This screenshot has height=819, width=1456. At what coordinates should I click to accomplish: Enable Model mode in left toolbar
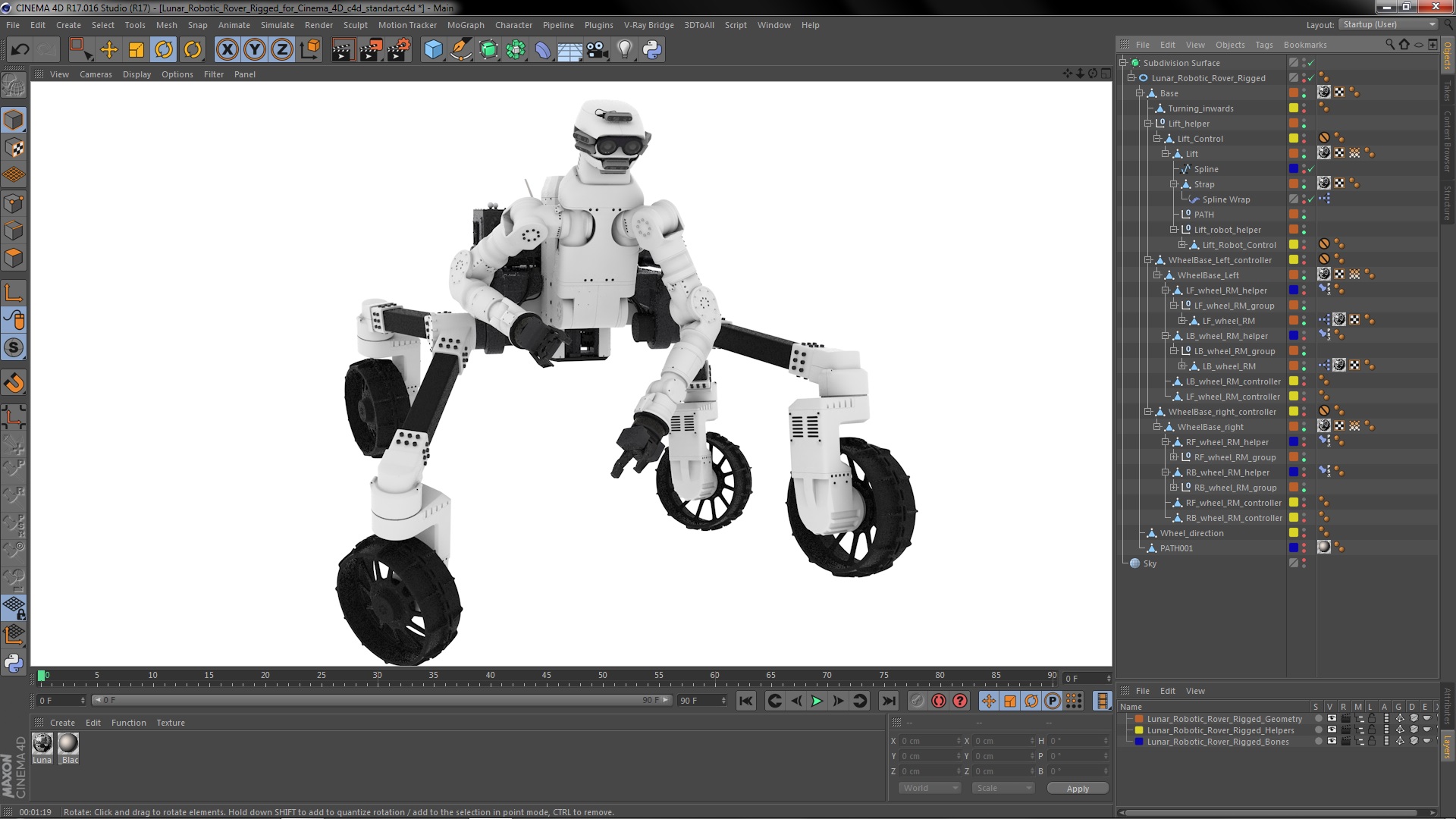tap(14, 120)
